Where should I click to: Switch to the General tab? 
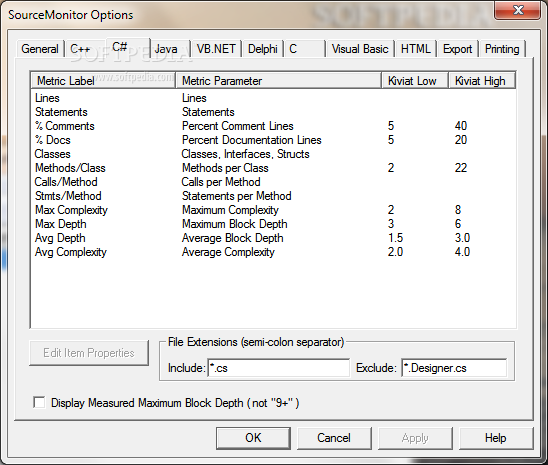tap(40, 49)
